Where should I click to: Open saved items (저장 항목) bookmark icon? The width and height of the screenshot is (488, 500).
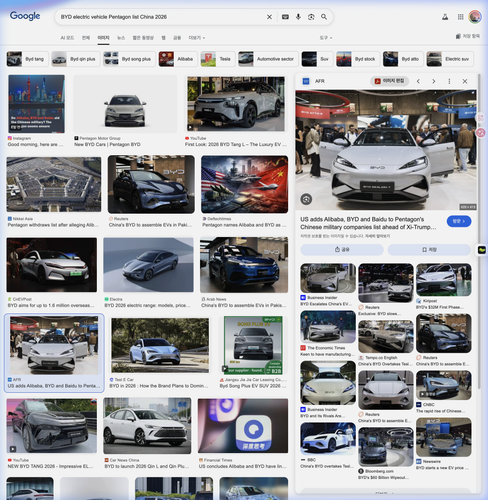(468, 36)
